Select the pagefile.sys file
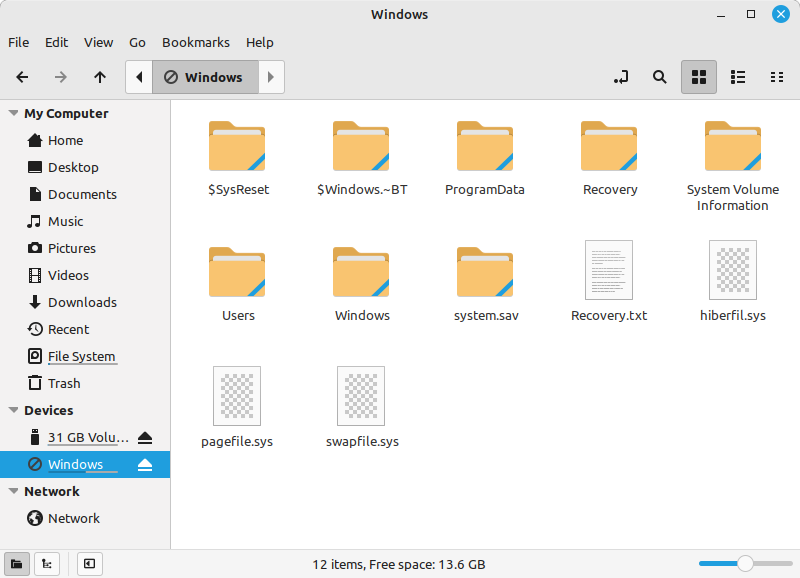800x578 pixels. [x=237, y=408]
